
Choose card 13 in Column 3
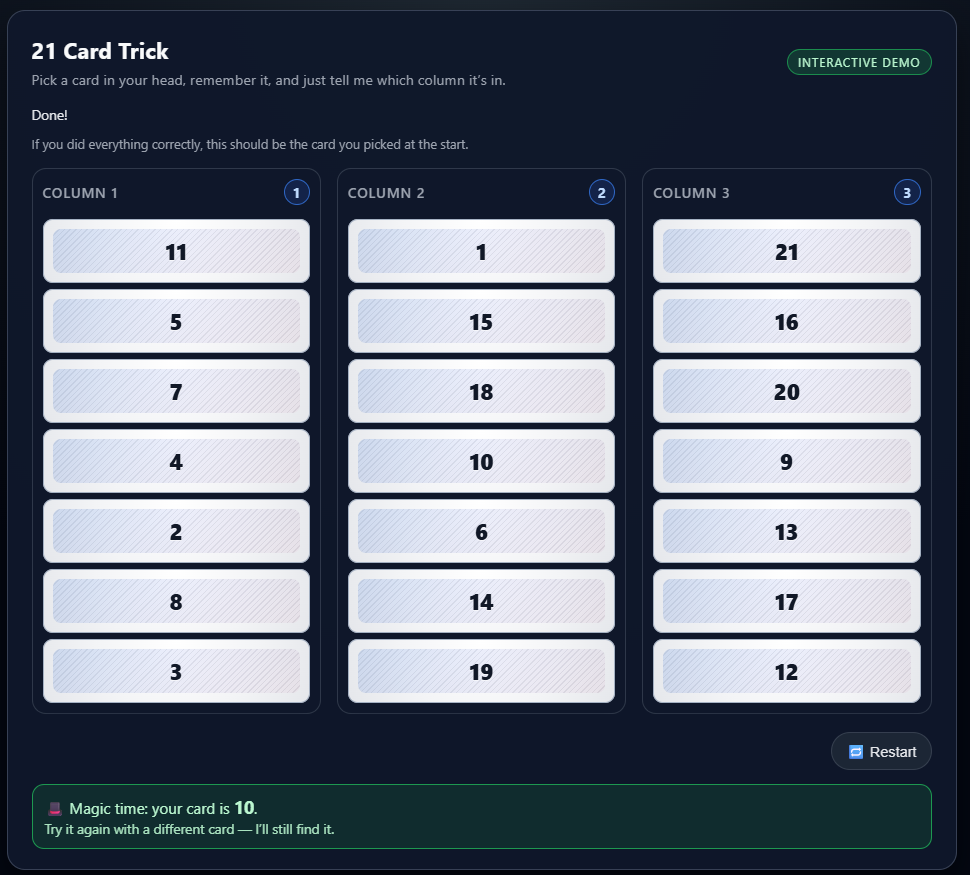(x=786, y=532)
